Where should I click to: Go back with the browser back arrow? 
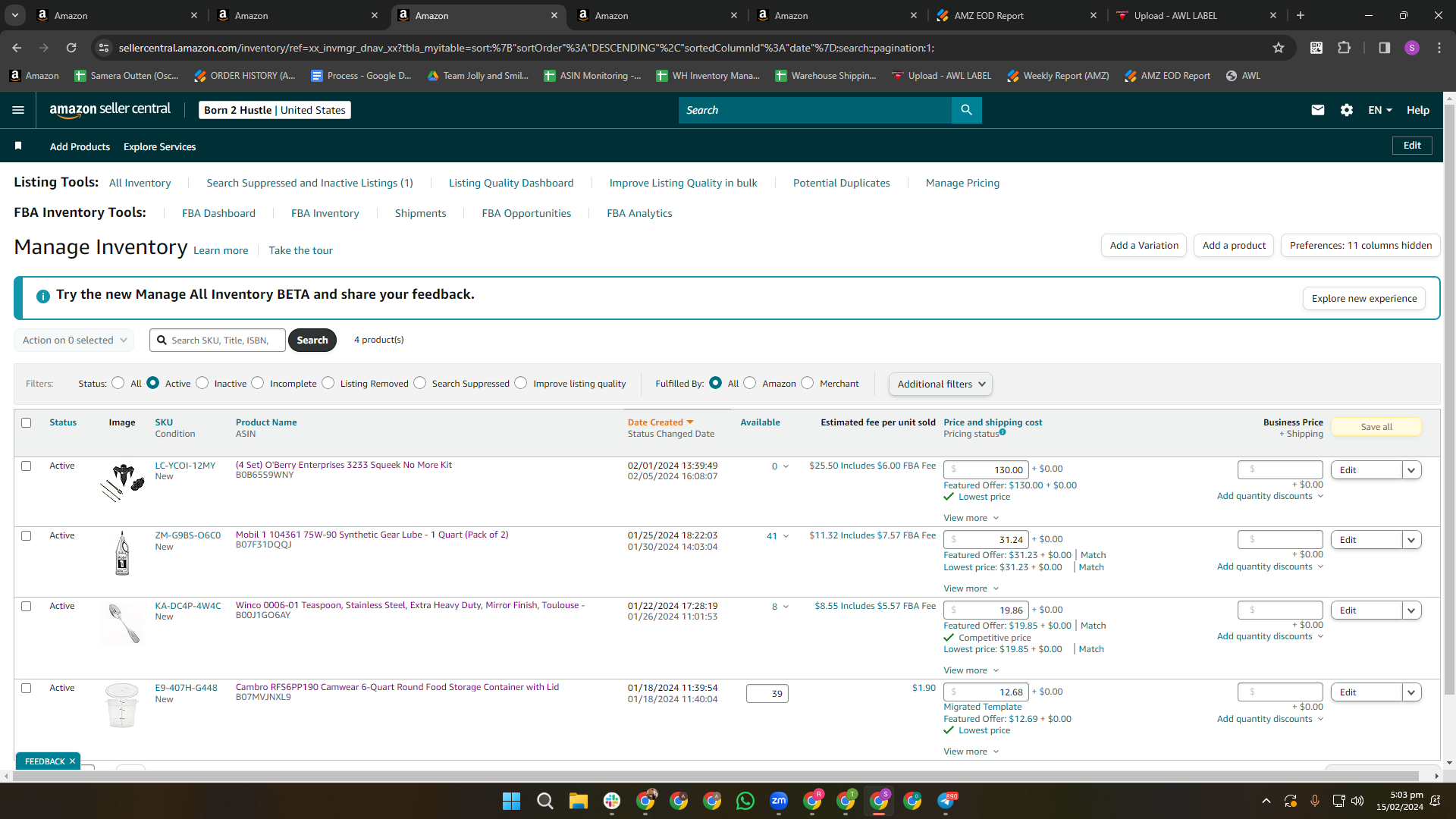[x=17, y=48]
